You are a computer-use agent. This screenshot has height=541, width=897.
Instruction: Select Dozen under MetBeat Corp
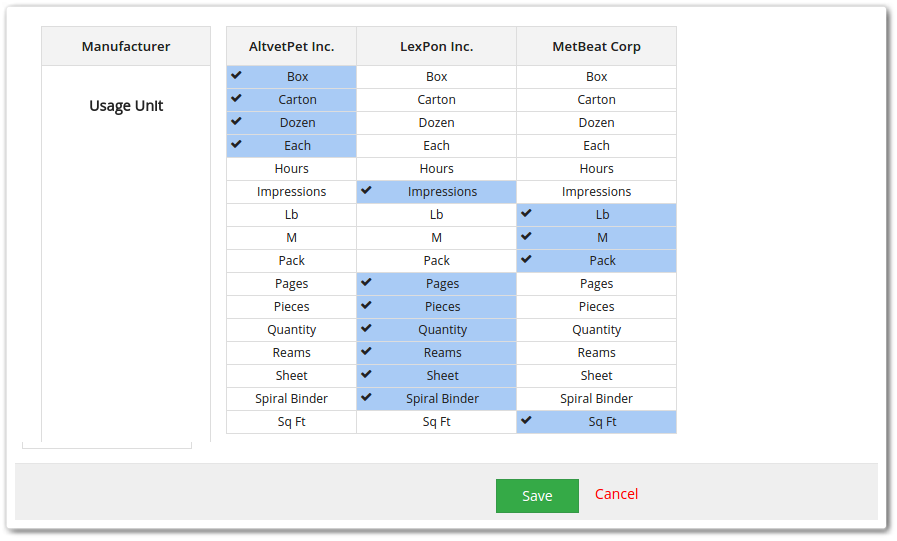click(x=596, y=123)
